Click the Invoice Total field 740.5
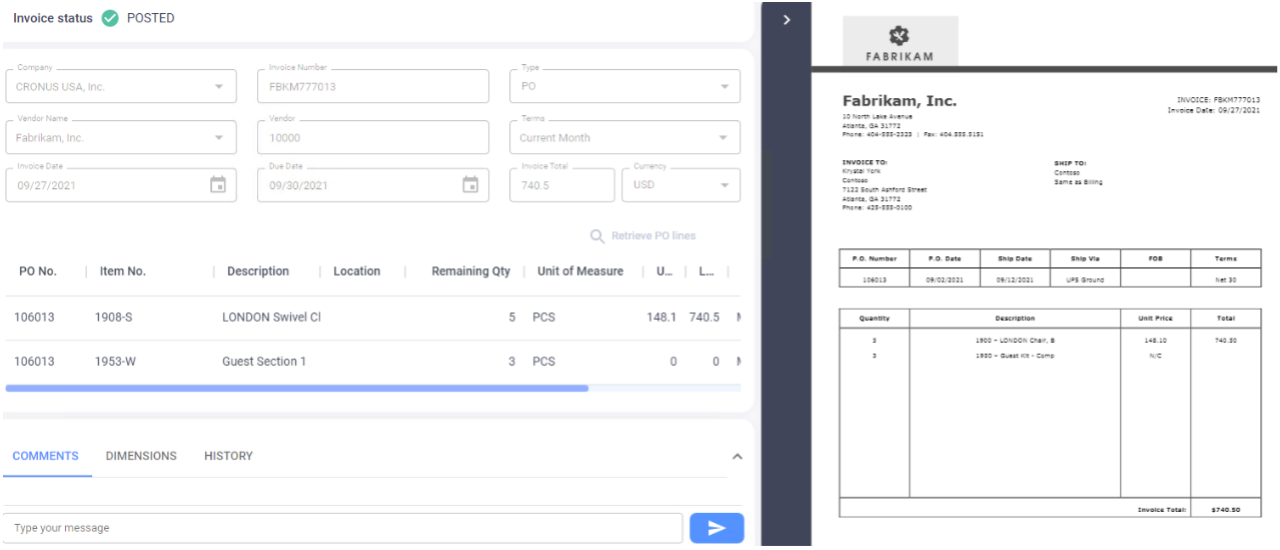This screenshot has width=1280, height=550. tap(562, 185)
